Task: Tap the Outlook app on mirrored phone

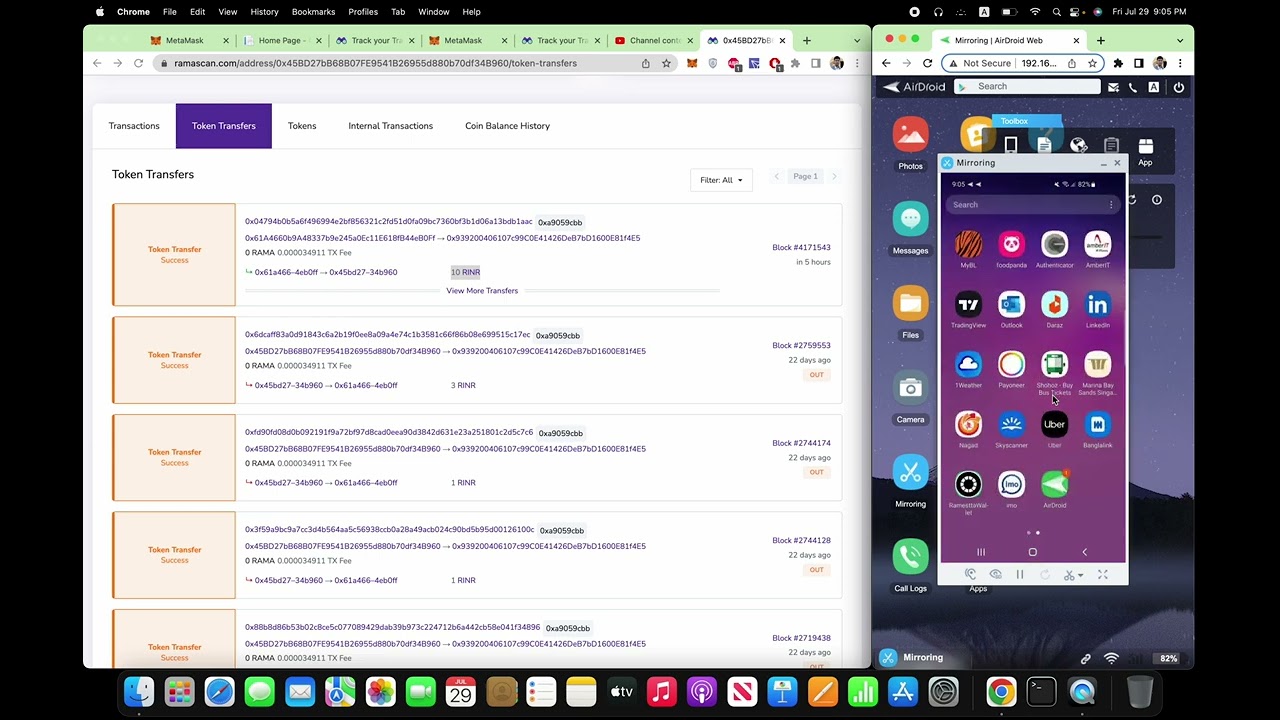Action: 1011,305
